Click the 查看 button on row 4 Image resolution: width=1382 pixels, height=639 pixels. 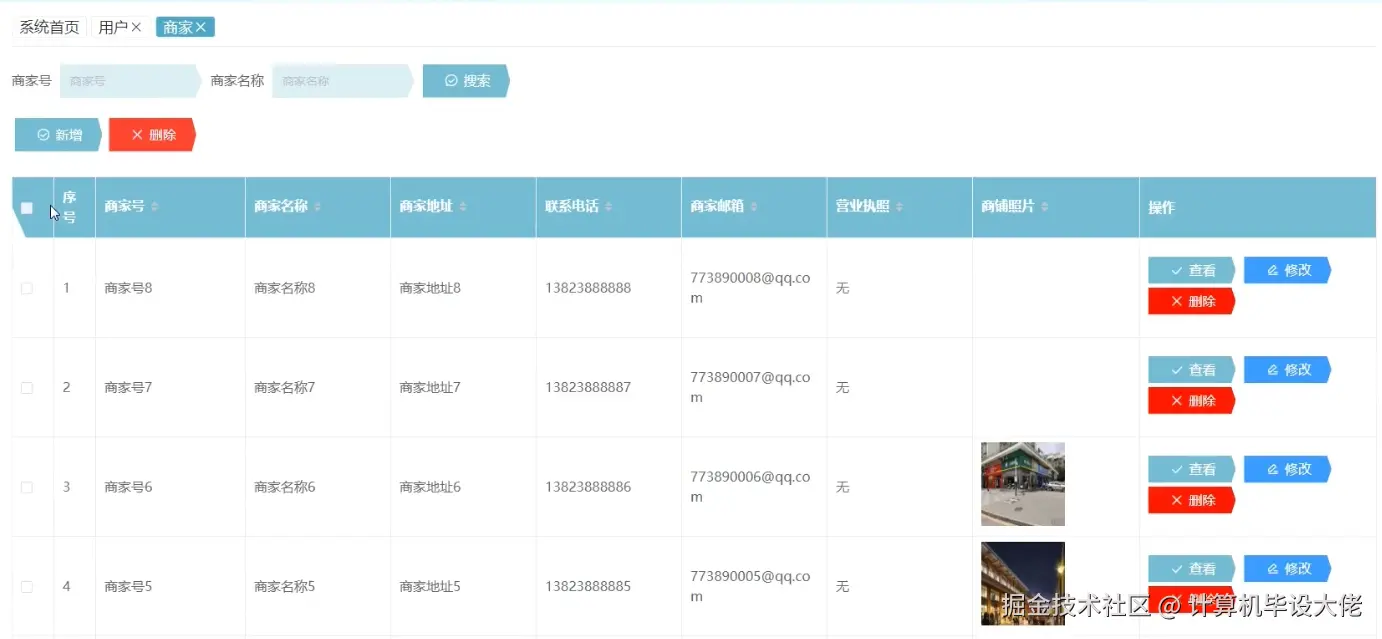tap(1191, 568)
